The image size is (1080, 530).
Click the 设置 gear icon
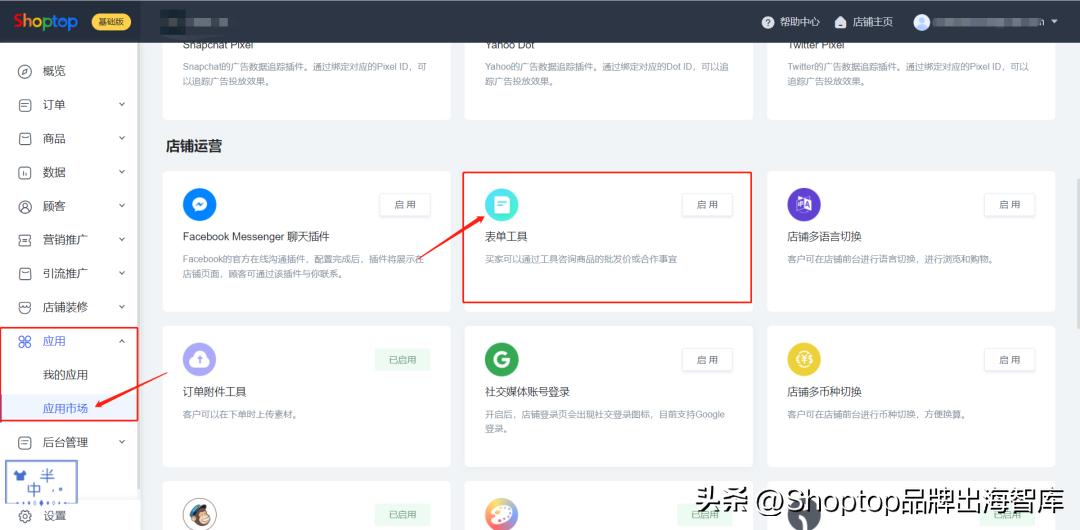click(x=25, y=516)
